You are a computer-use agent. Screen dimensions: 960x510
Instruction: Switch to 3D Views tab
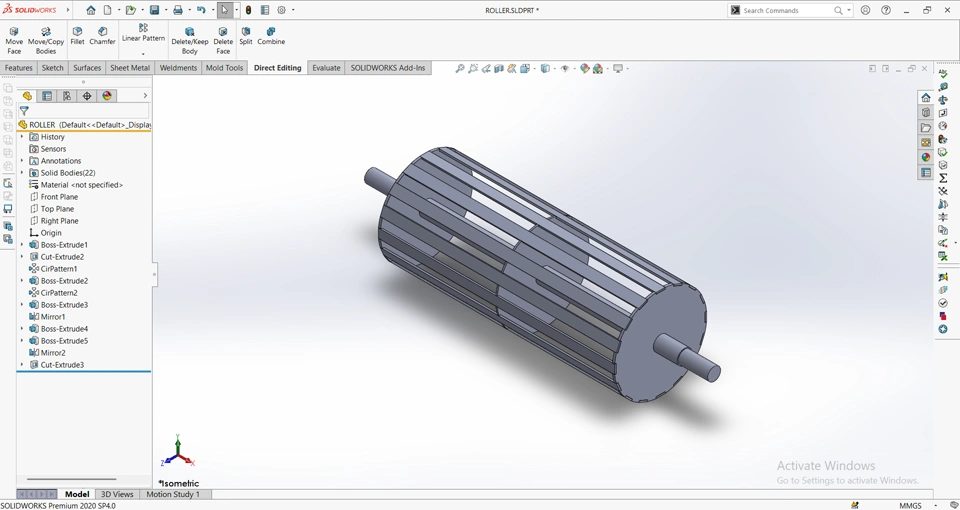pyautogui.click(x=117, y=494)
